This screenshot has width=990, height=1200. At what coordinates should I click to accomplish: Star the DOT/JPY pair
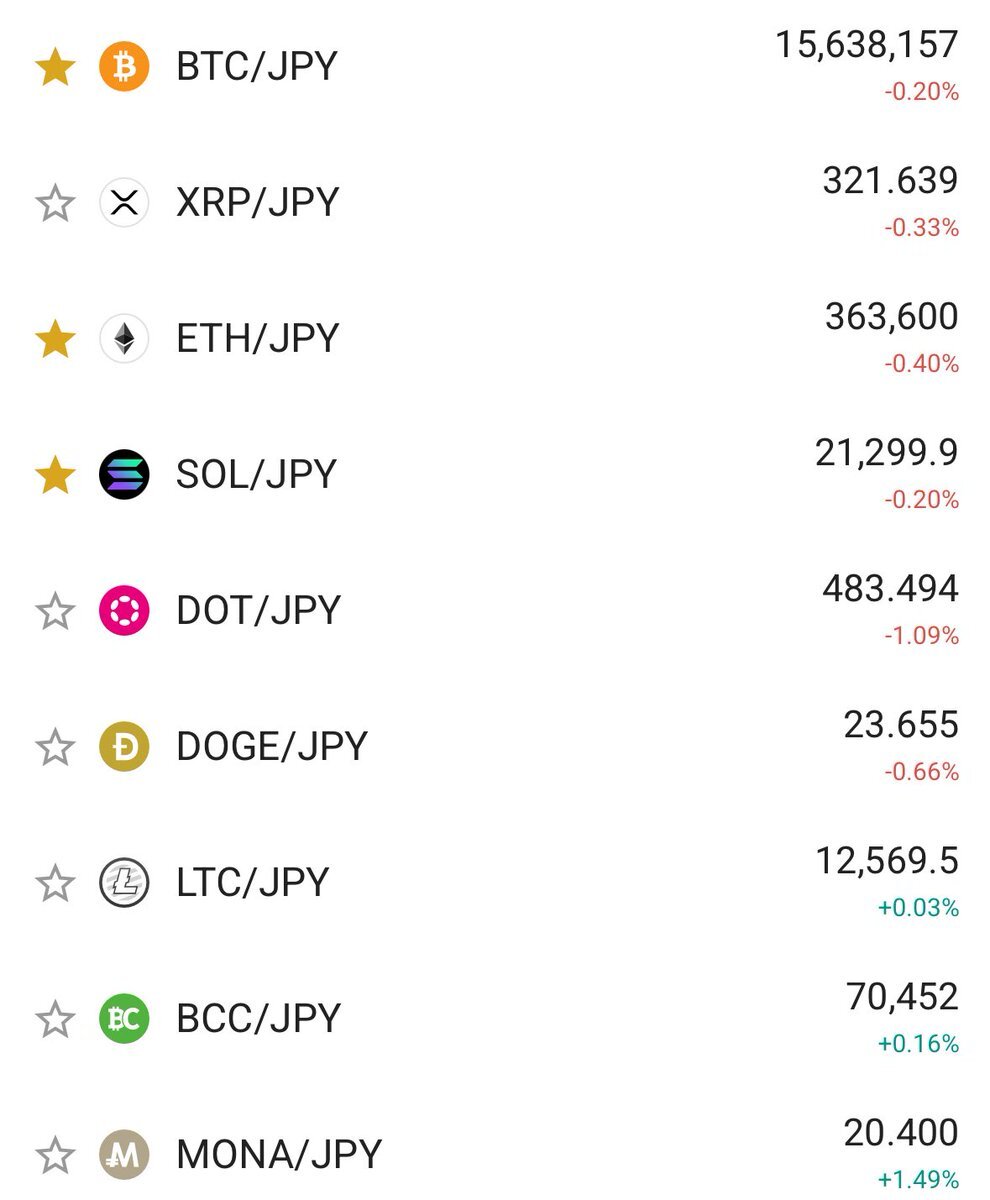55,611
